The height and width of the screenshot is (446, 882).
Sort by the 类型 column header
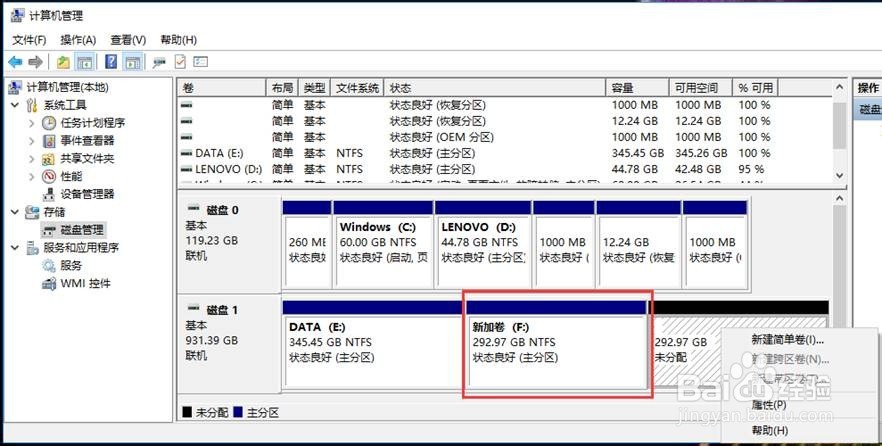coord(314,88)
